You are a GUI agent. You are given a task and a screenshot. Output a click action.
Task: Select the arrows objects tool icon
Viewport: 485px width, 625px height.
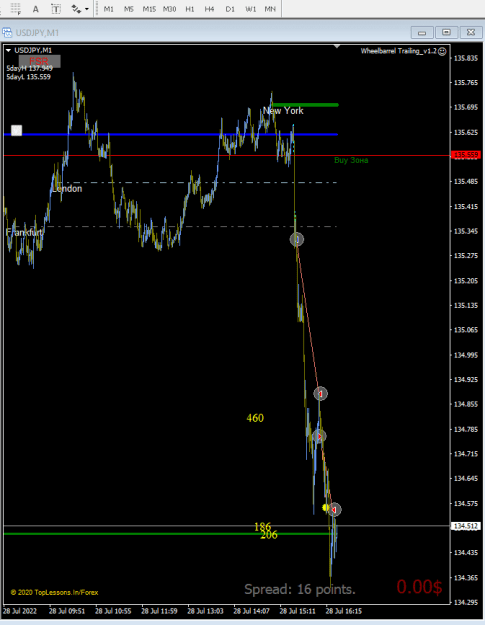point(76,9)
